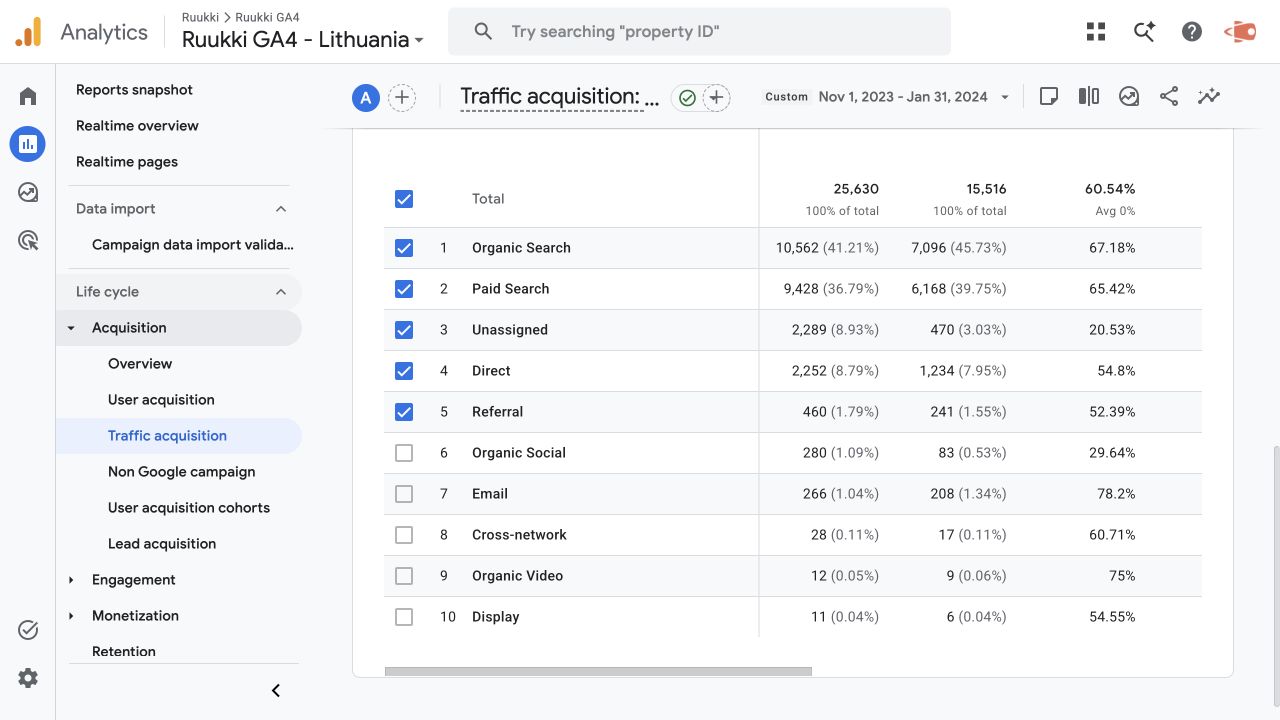Open Lead acquisition report
This screenshot has width=1280, height=720.
[162, 544]
